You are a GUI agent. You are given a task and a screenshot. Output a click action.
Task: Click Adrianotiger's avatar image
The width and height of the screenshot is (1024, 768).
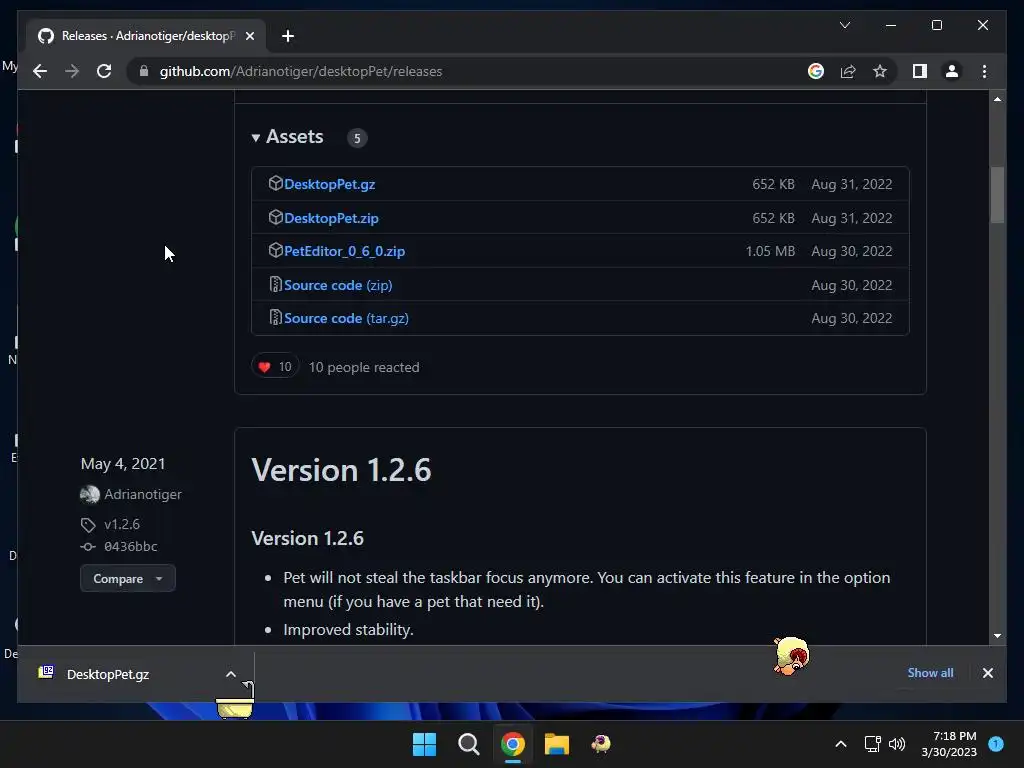(89, 494)
